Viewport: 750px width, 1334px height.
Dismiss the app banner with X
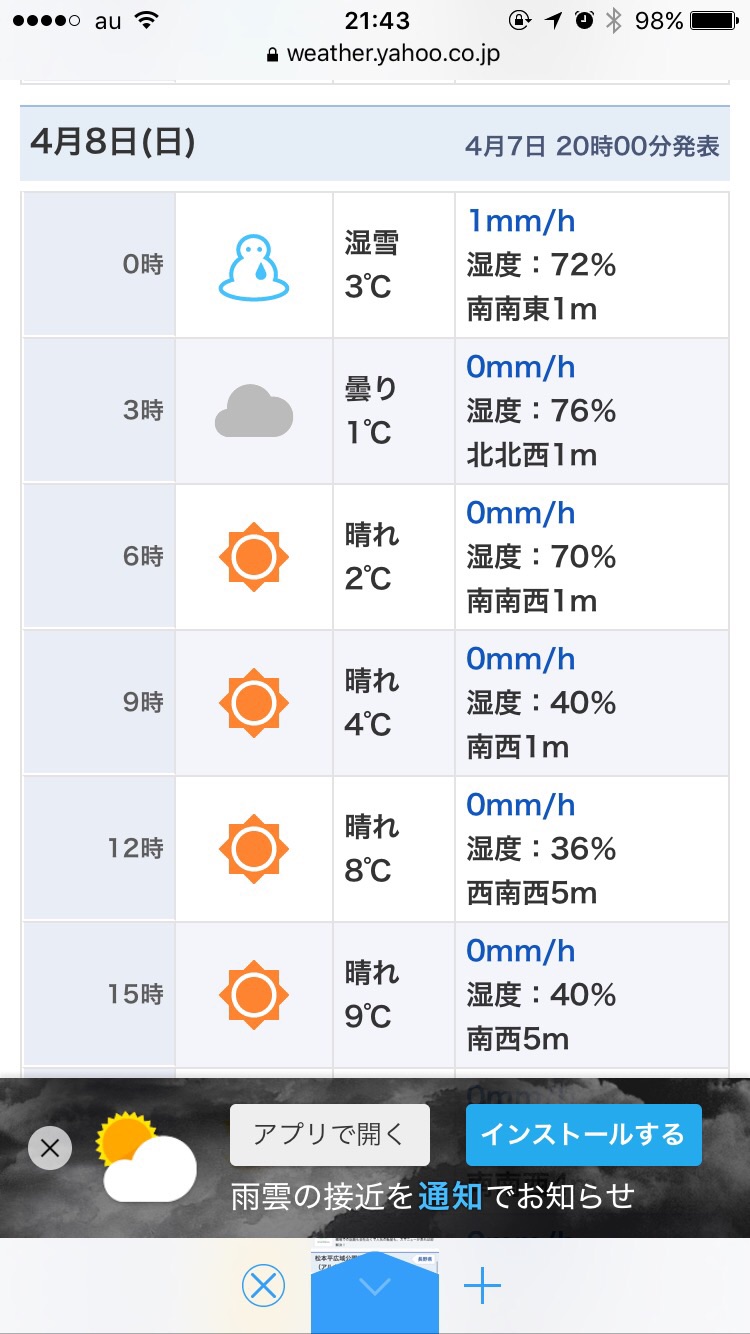click(50, 1148)
